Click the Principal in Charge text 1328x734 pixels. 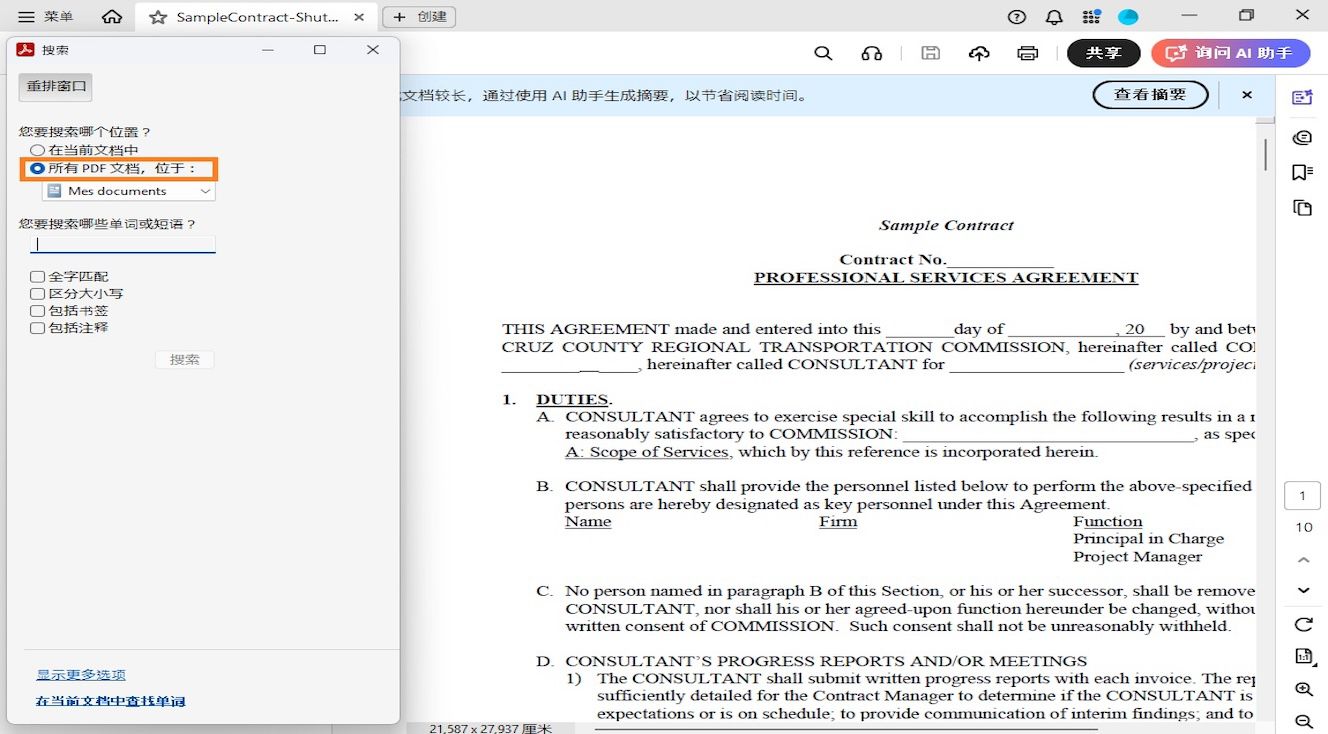pyautogui.click(x=1149, y=539)
